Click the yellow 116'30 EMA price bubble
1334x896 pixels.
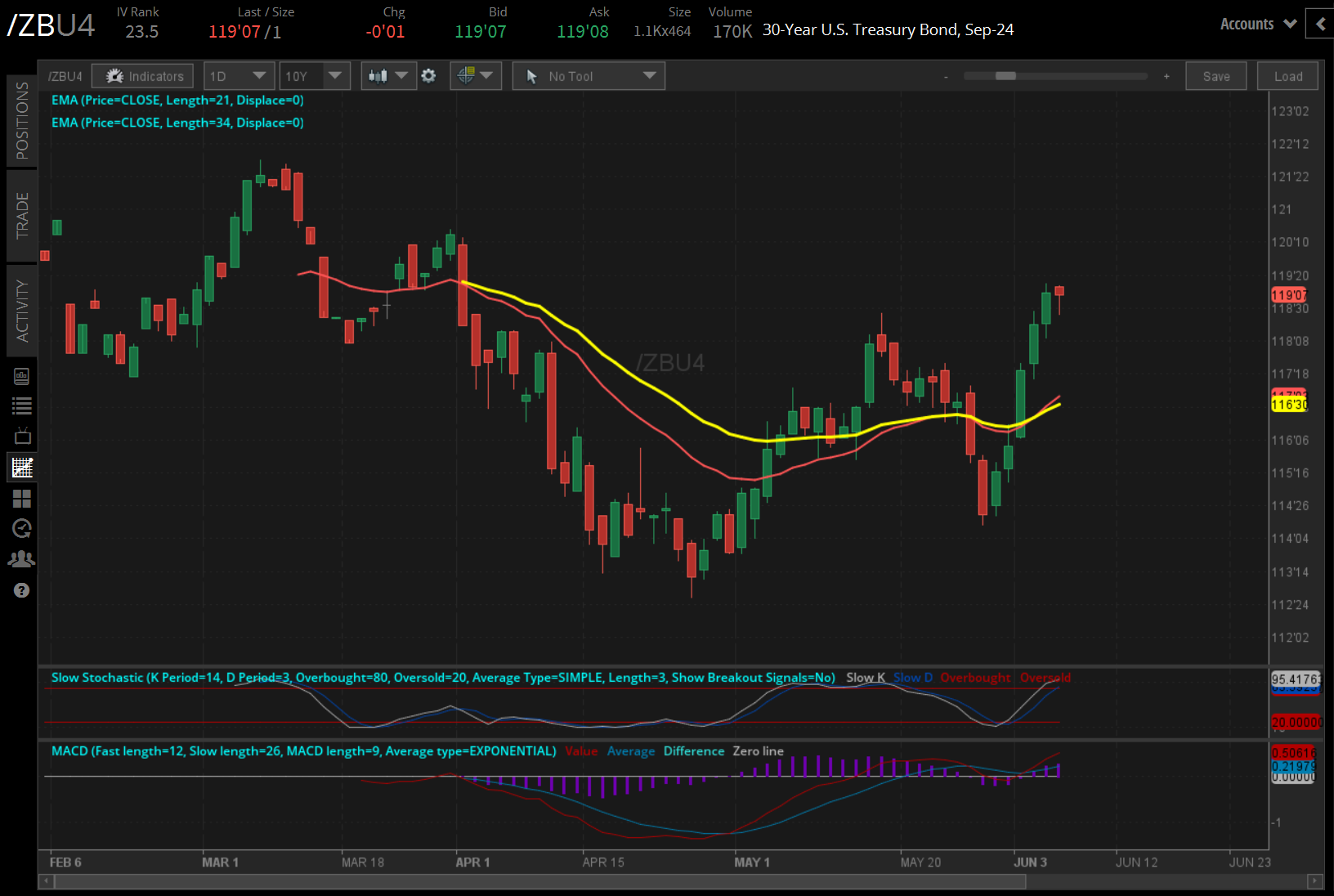pos(1289,405)
